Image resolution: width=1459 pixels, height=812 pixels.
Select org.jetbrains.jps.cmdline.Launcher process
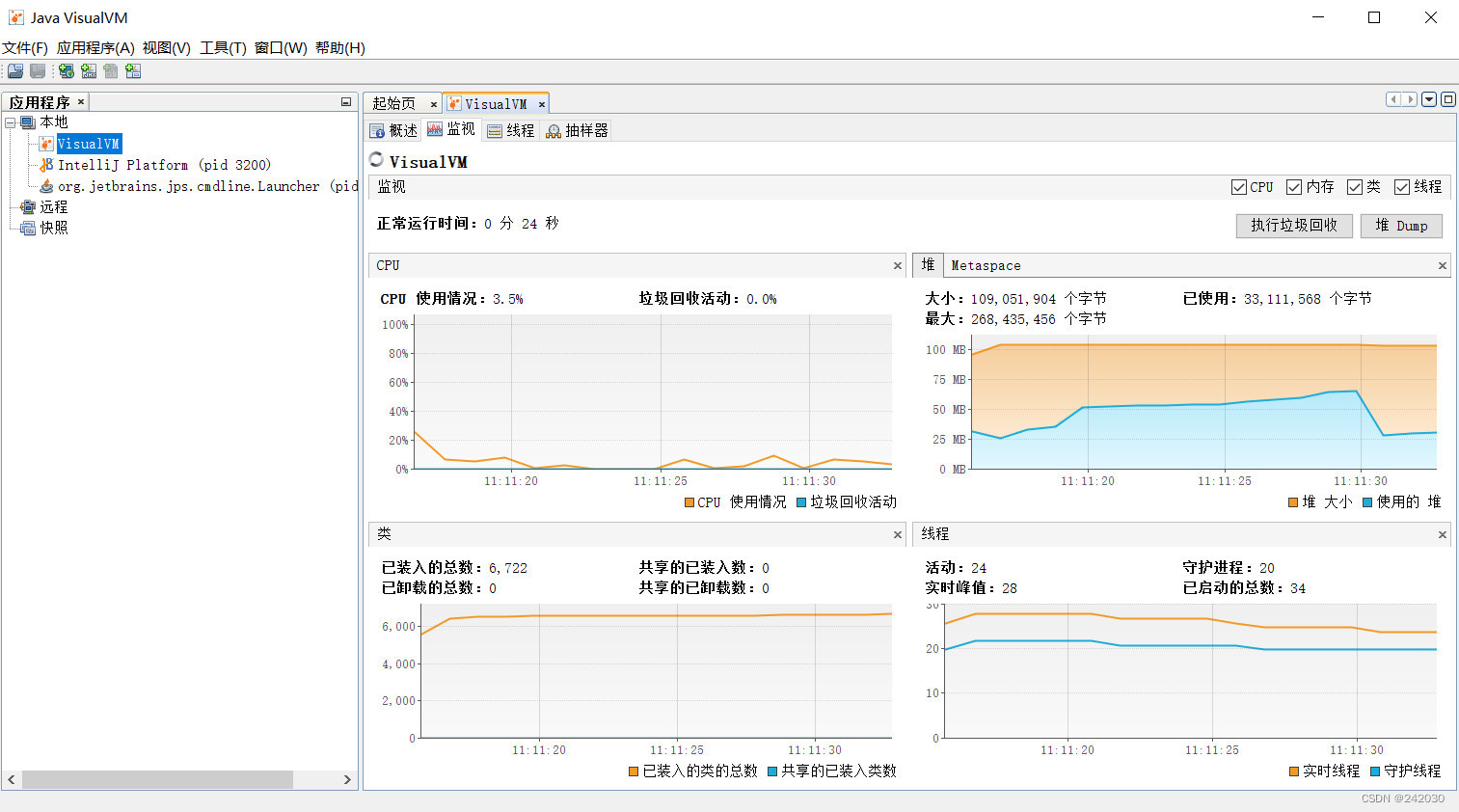207,186
